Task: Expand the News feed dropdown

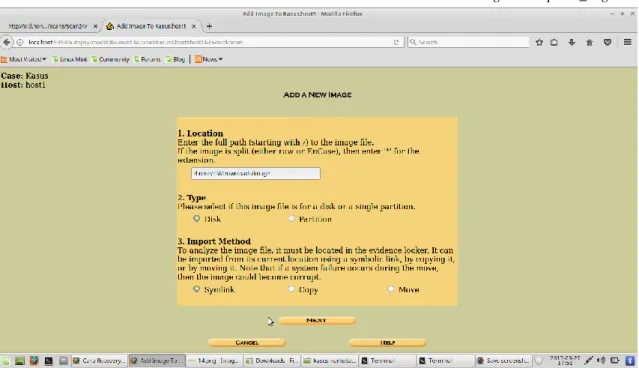Action: coord(209,59)
